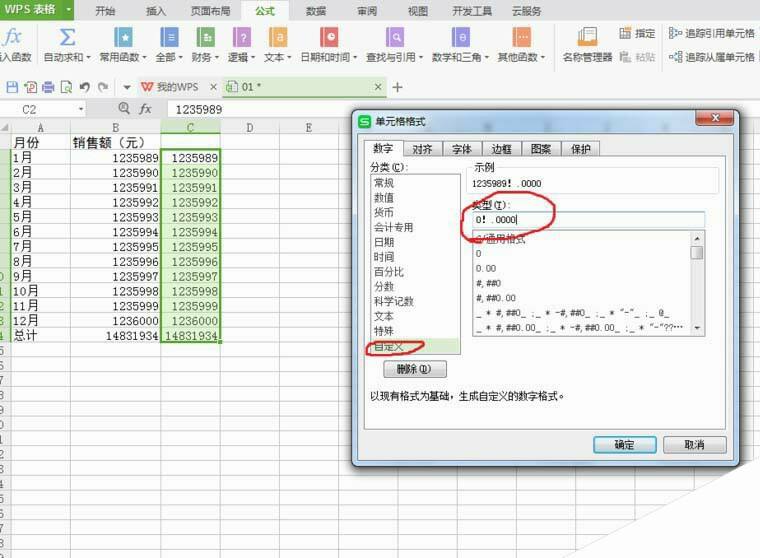This screenshot has height=558, width=760.
Task: Expand the Name Box dropdown arrow
Action: click(x=81, y=109)
